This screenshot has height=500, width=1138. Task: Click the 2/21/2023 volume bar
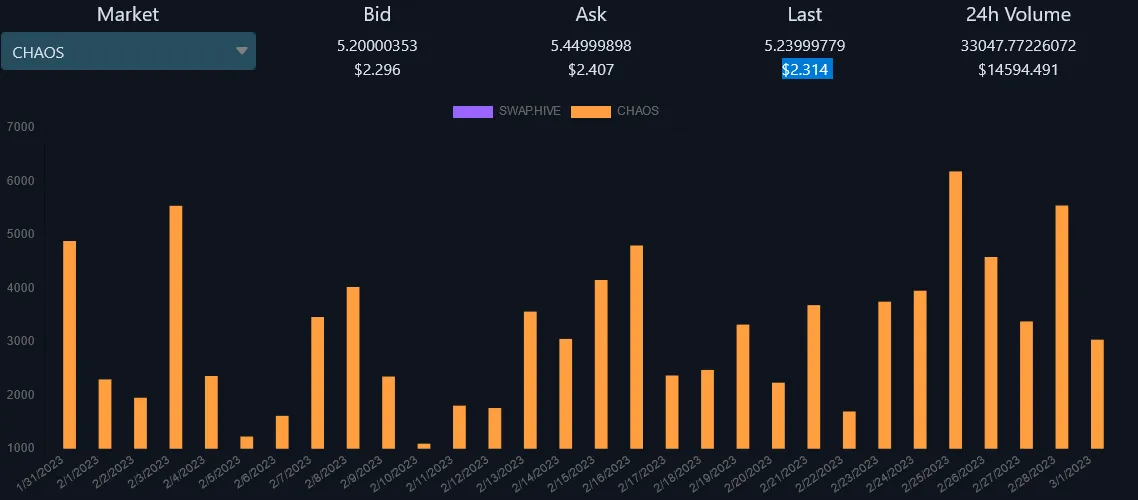click(x=814, y=377)
